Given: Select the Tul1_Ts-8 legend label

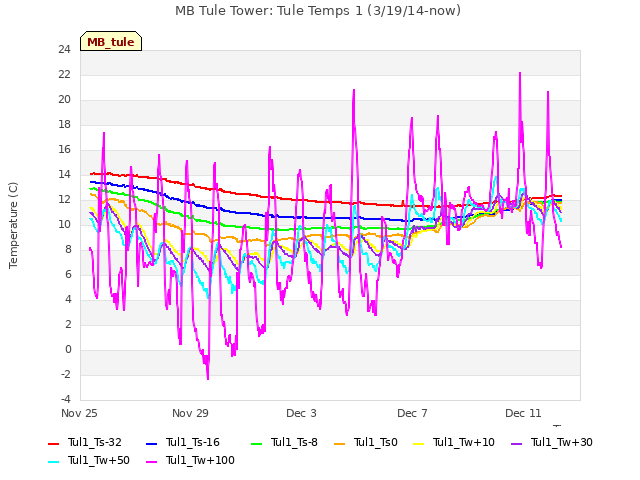Looking at the screenshot, I should (x=294, y=442).
